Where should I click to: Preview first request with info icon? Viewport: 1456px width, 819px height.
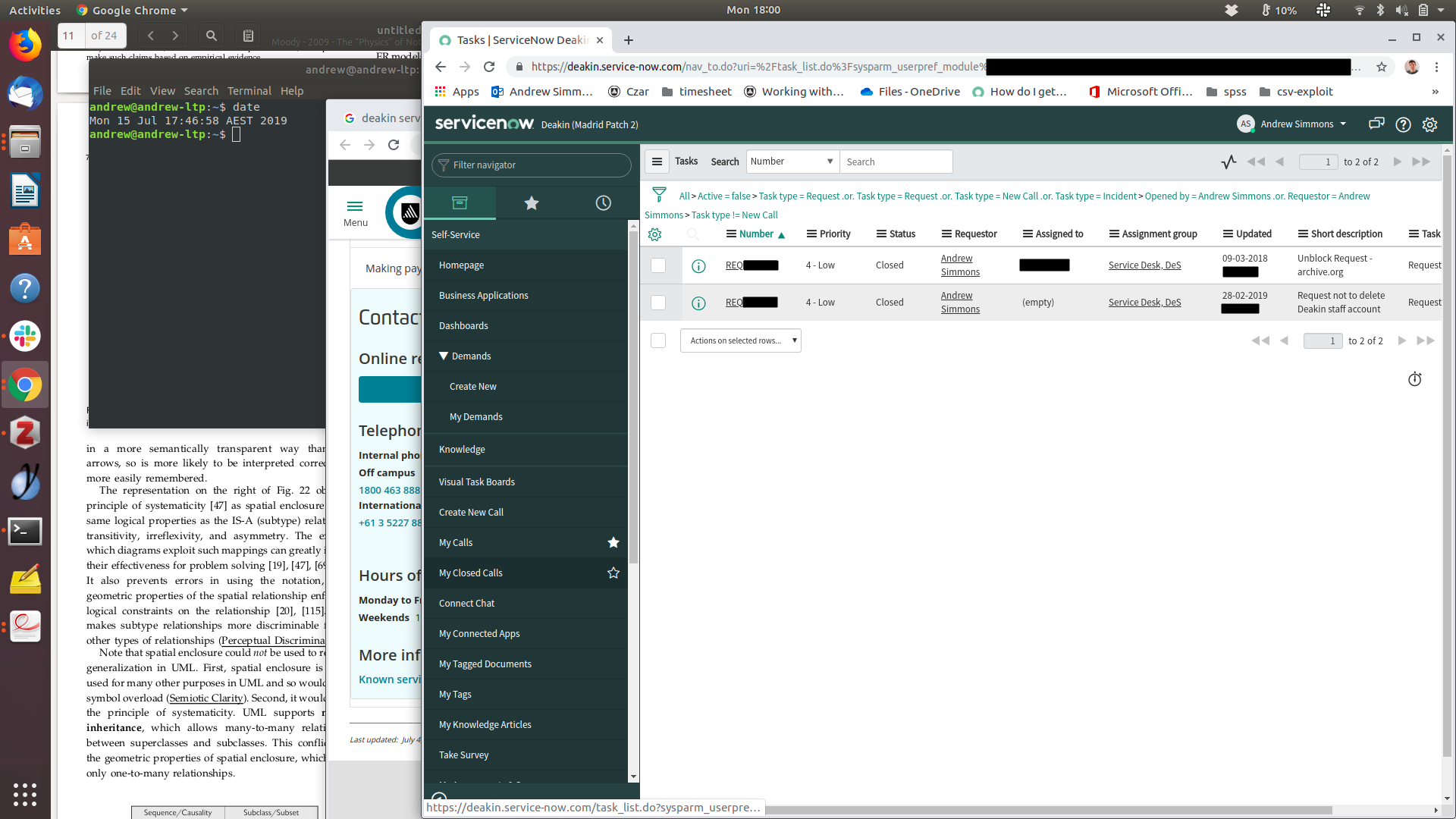pos(698,265)
